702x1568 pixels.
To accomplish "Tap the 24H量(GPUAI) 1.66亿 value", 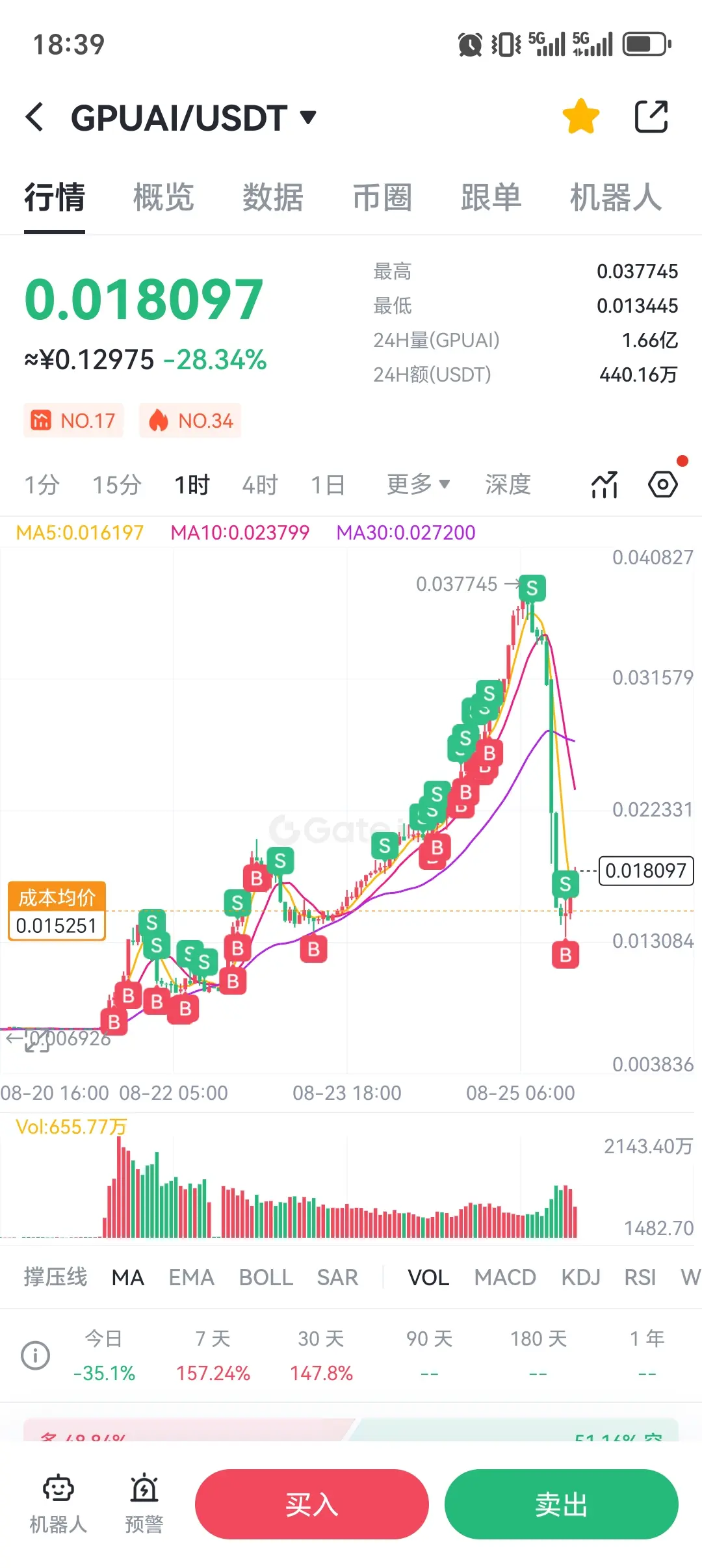I will [x=650, y=340].
